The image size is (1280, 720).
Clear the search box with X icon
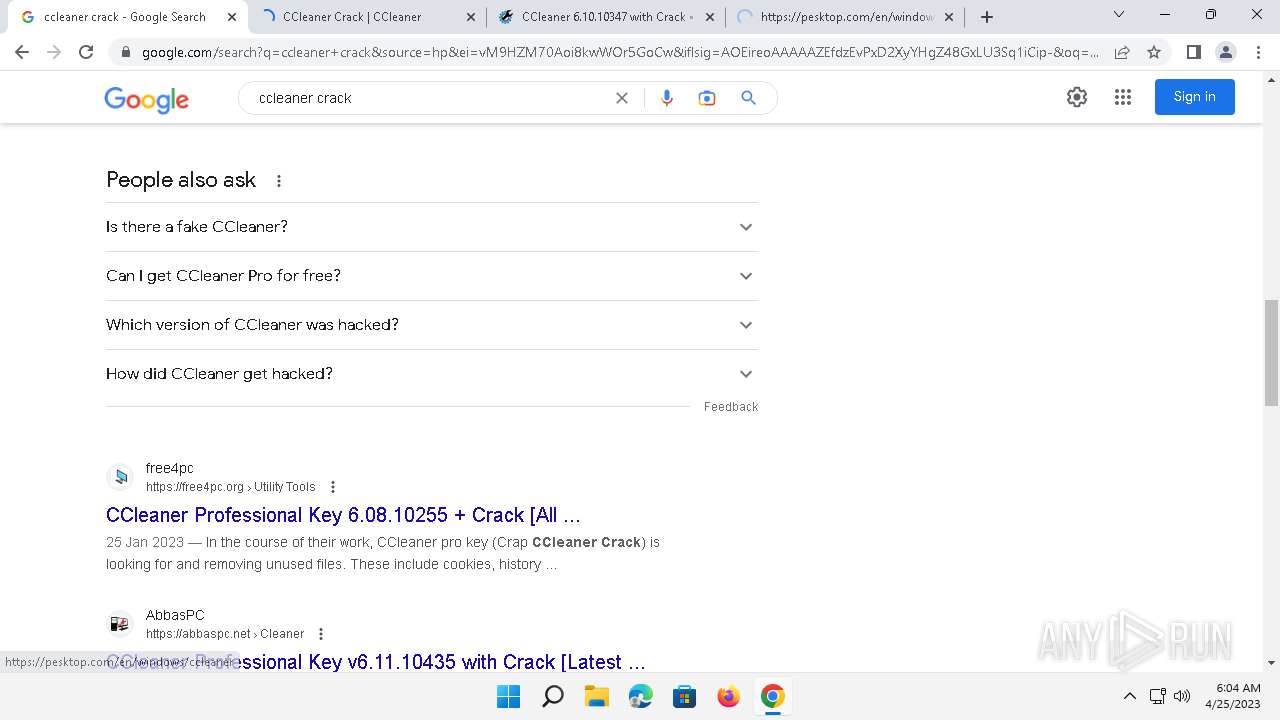click(622, 98)
